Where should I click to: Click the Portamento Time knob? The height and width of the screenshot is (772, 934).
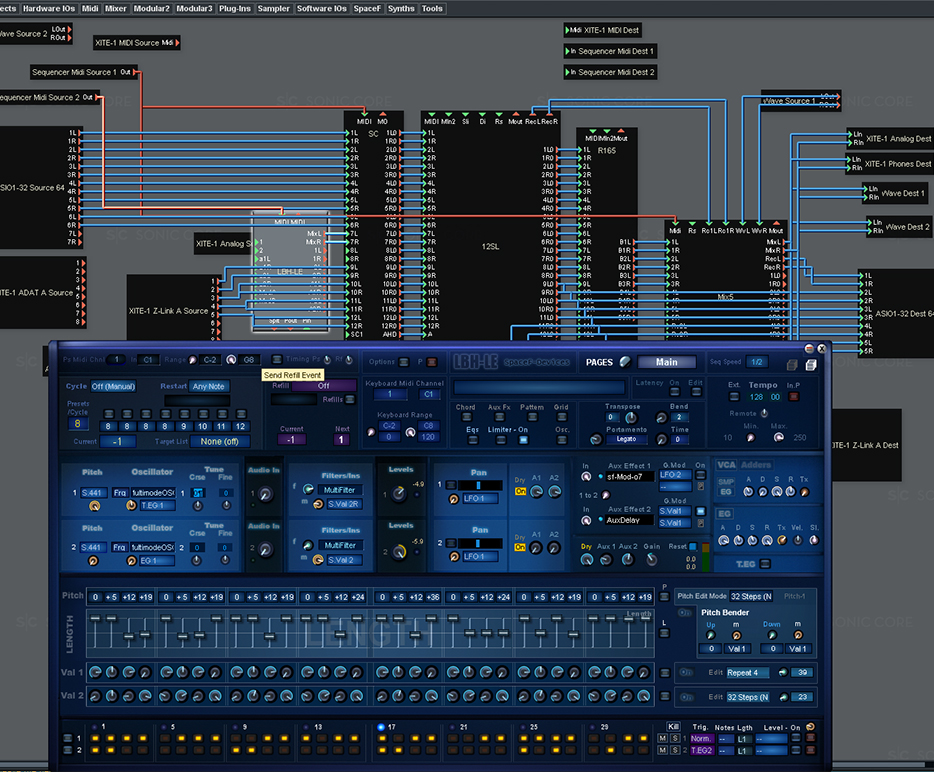[661, 439]
